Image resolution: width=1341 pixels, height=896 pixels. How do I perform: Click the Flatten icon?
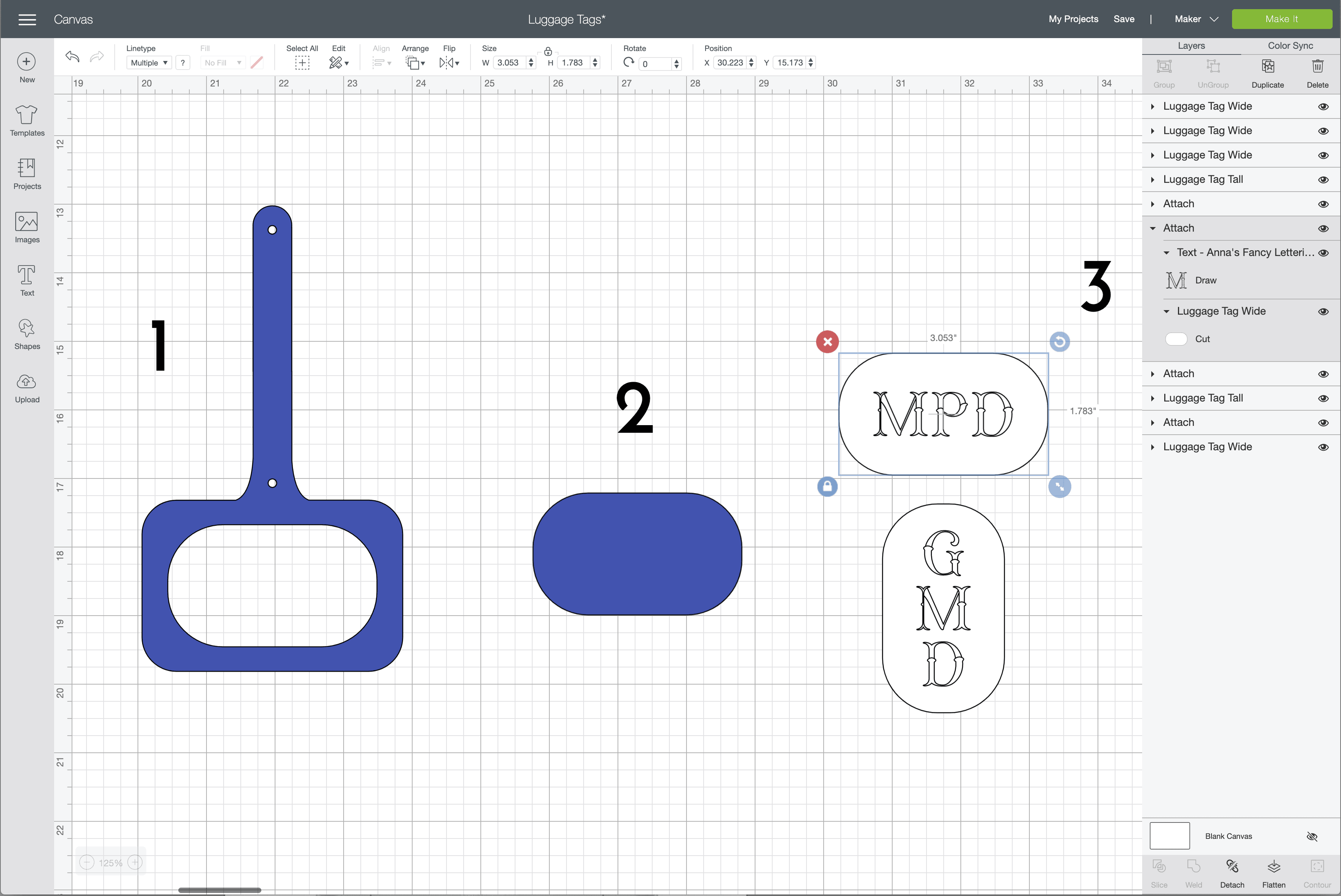tap(1274, 867)
